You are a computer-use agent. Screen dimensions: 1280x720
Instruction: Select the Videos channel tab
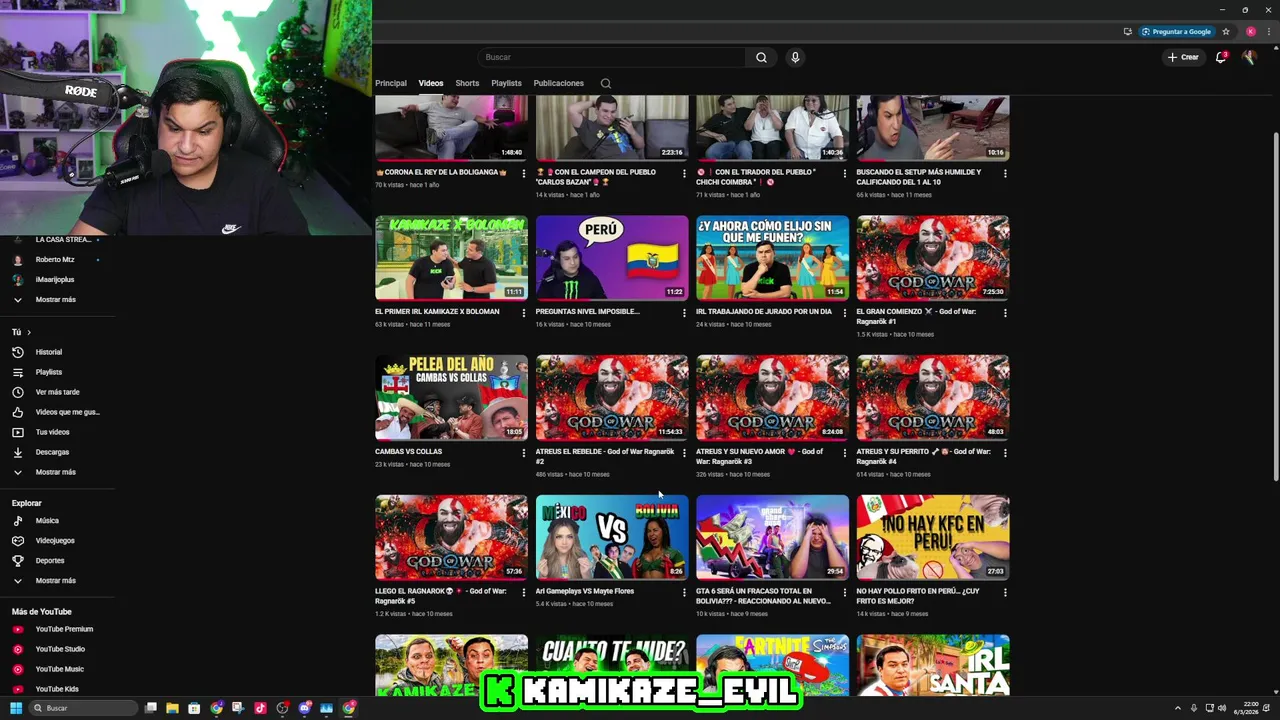(x=431, y=83)
